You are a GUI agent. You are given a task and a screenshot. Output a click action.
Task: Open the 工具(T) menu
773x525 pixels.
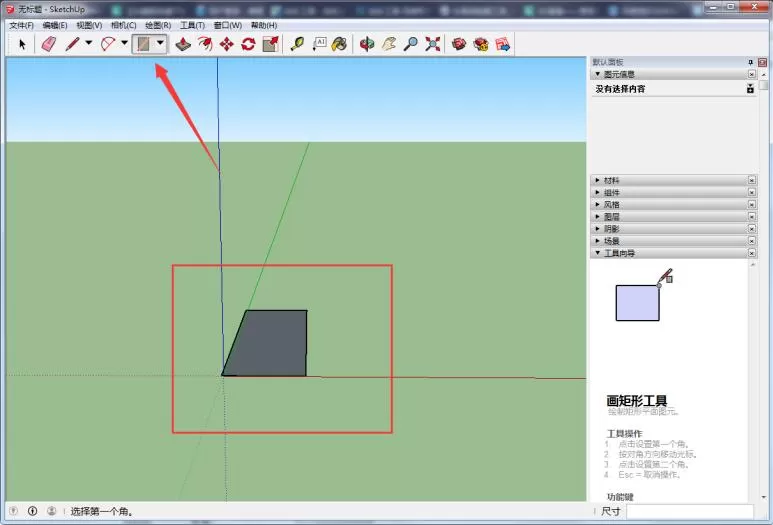[x=192, y=25]
